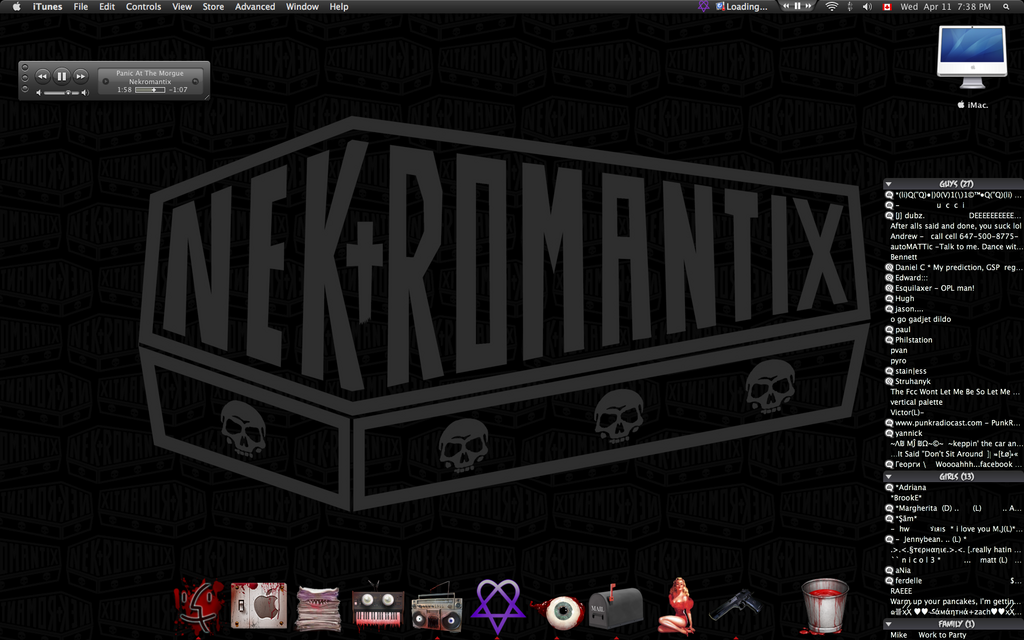Open the Store menu
Viewport: 1024px width, 640px height.
click(213, 7)
